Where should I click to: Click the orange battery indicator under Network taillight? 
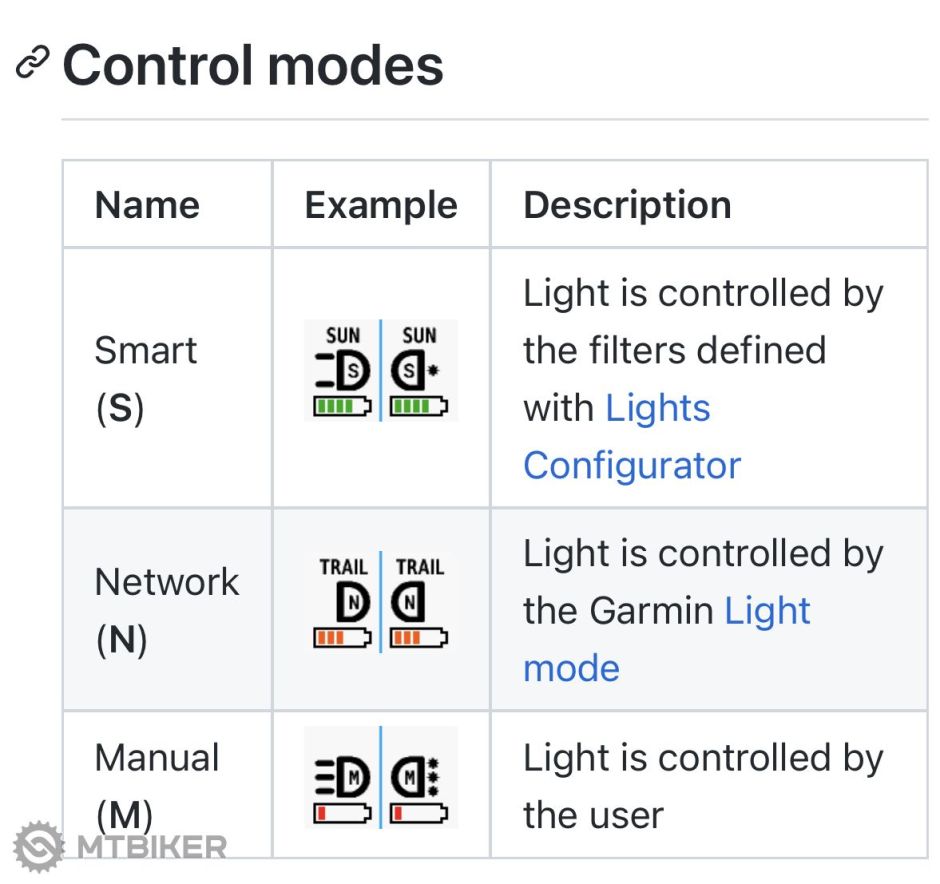coord(419,637)
